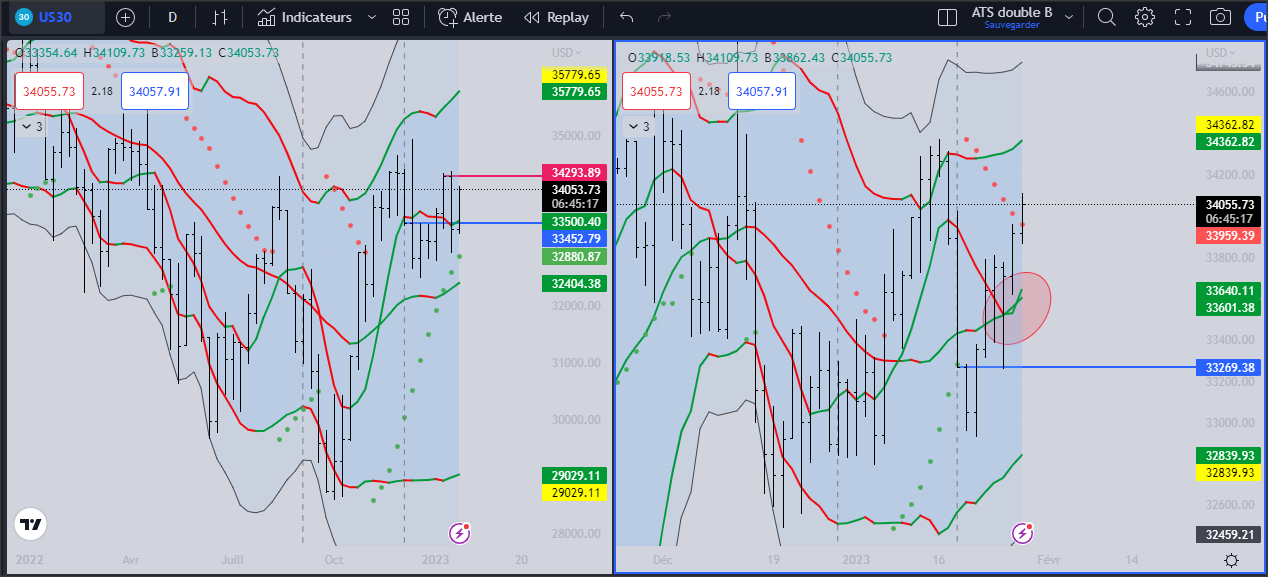Open the US30 symbol search

coord(54,17)
